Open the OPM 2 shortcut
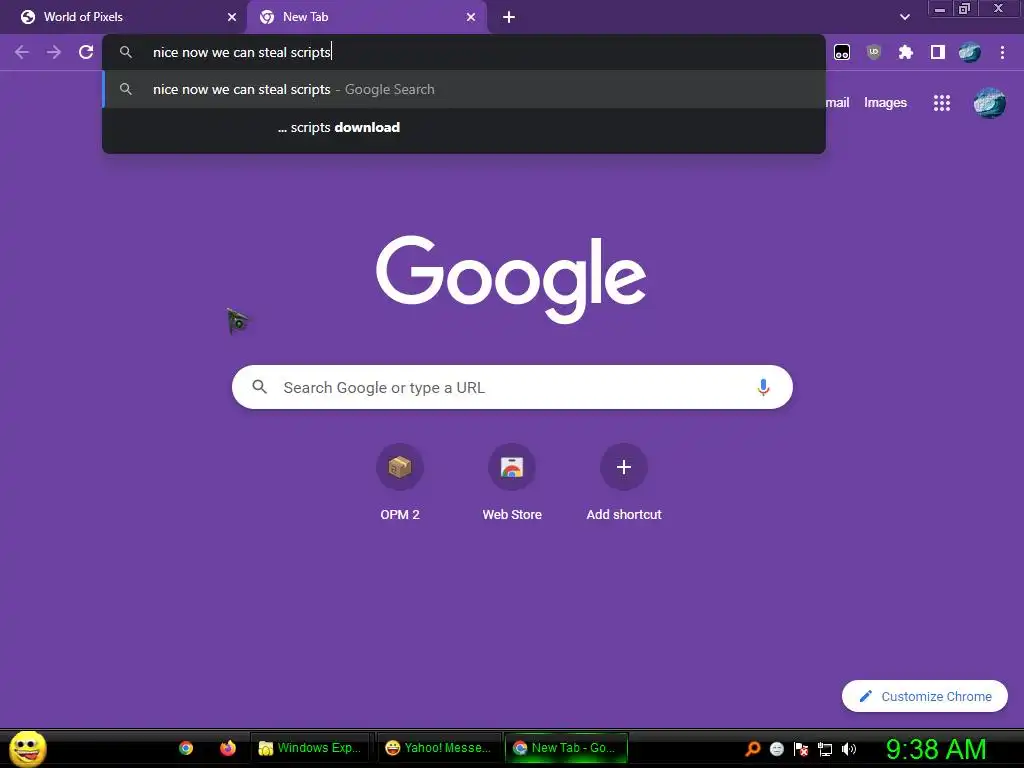The height and width of the screenshot is (768, 1024). pyautogui.click(x=400, y=483)
